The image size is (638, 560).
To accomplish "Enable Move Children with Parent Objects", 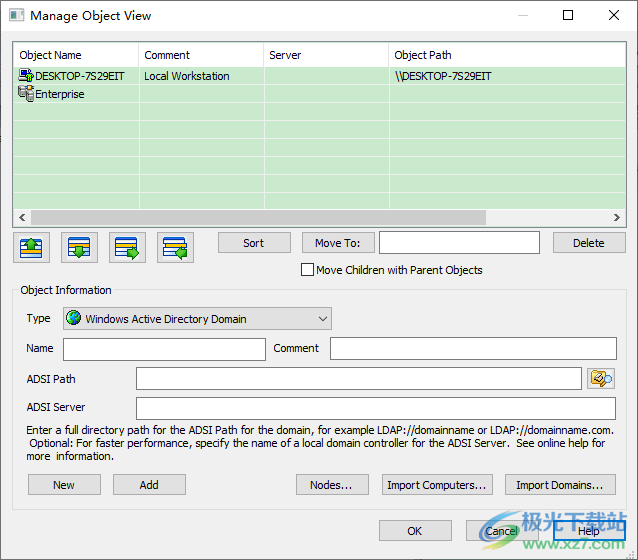I will 307,270.
